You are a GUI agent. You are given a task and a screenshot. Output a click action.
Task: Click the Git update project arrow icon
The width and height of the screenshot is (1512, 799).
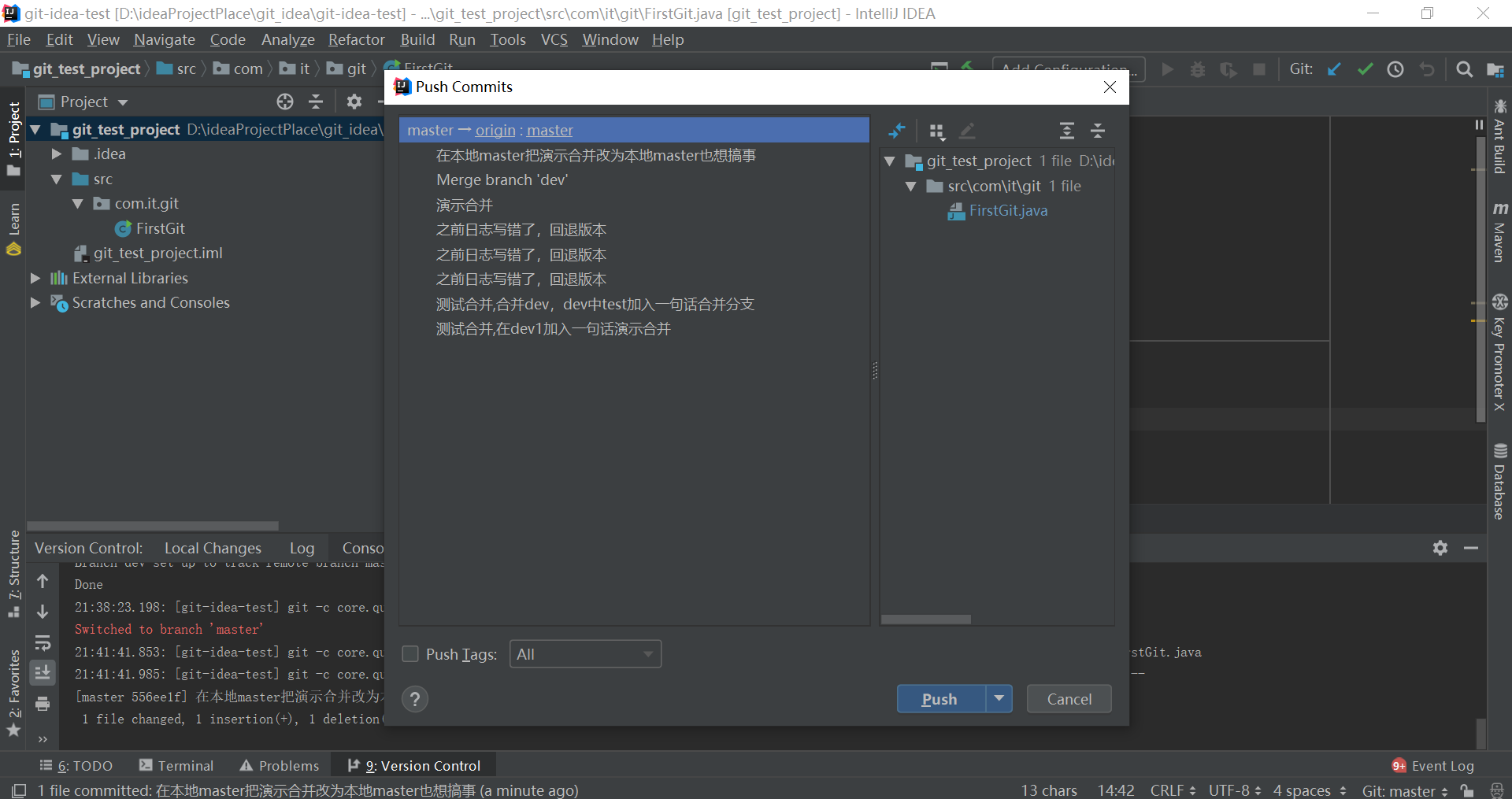(x=1334, y=69)
